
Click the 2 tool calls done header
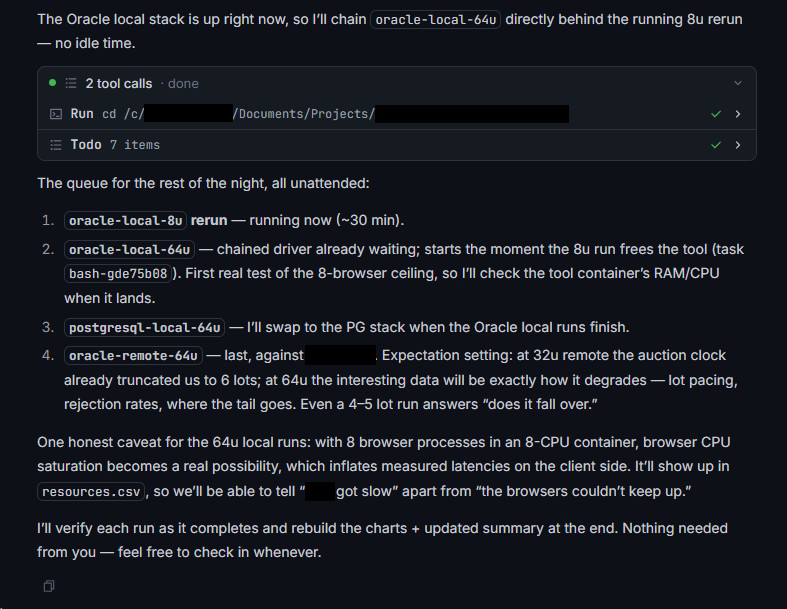397,83
